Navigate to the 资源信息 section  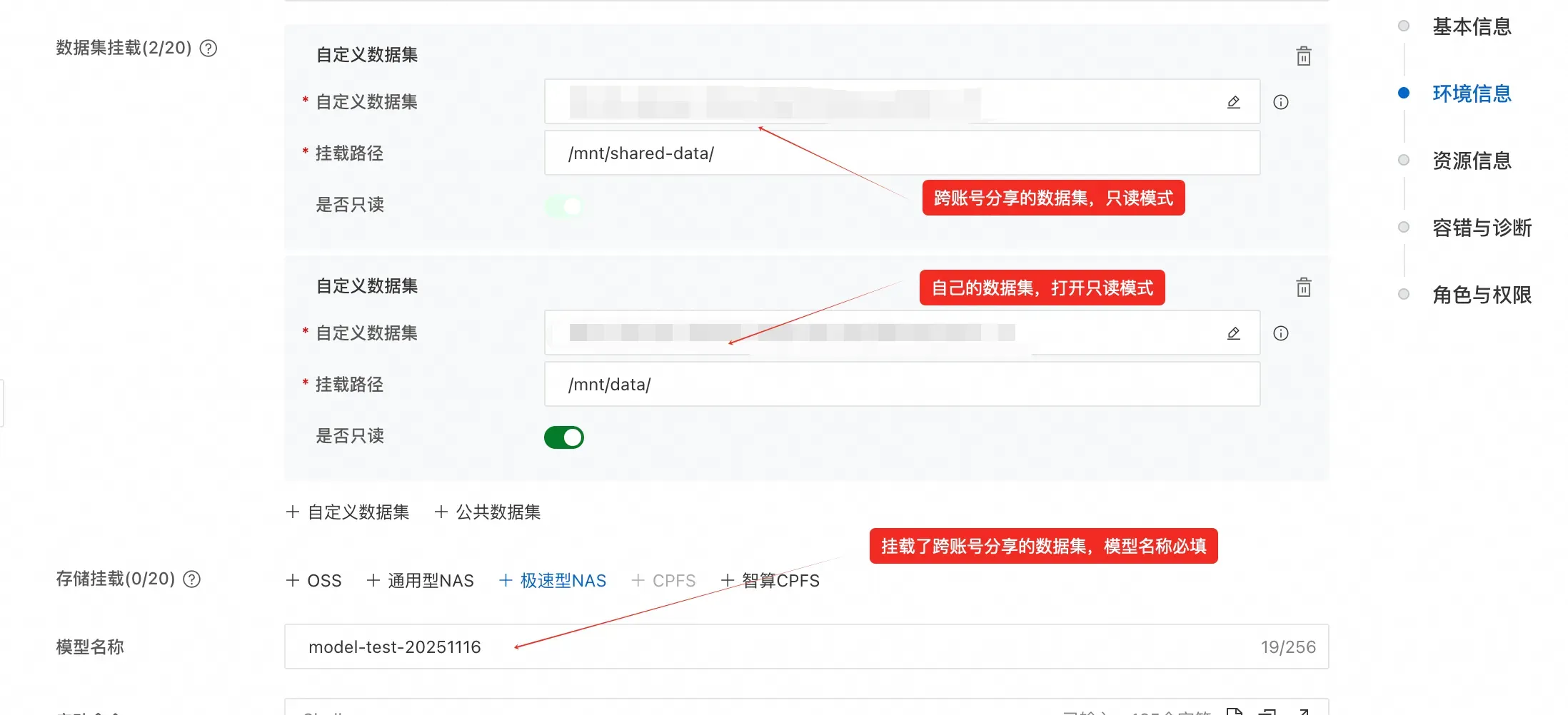[x=1472, y=161]
